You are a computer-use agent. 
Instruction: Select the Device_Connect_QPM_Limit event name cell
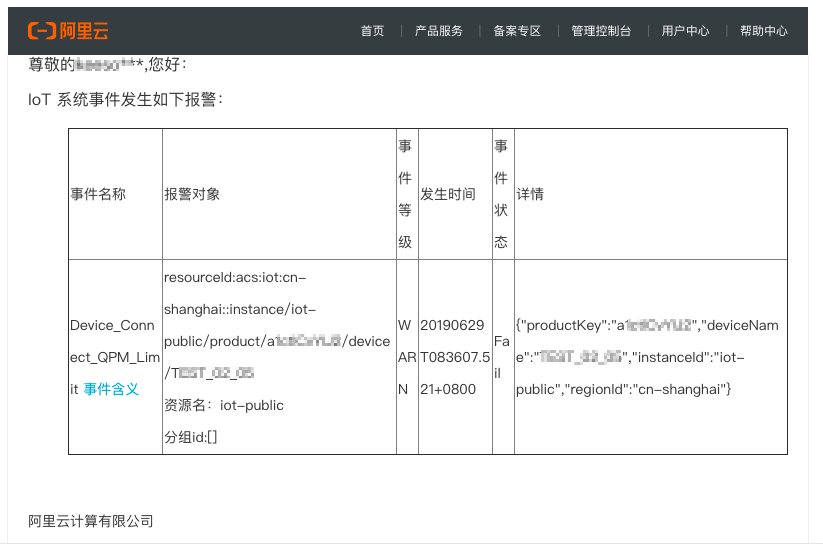coord(115,357)
